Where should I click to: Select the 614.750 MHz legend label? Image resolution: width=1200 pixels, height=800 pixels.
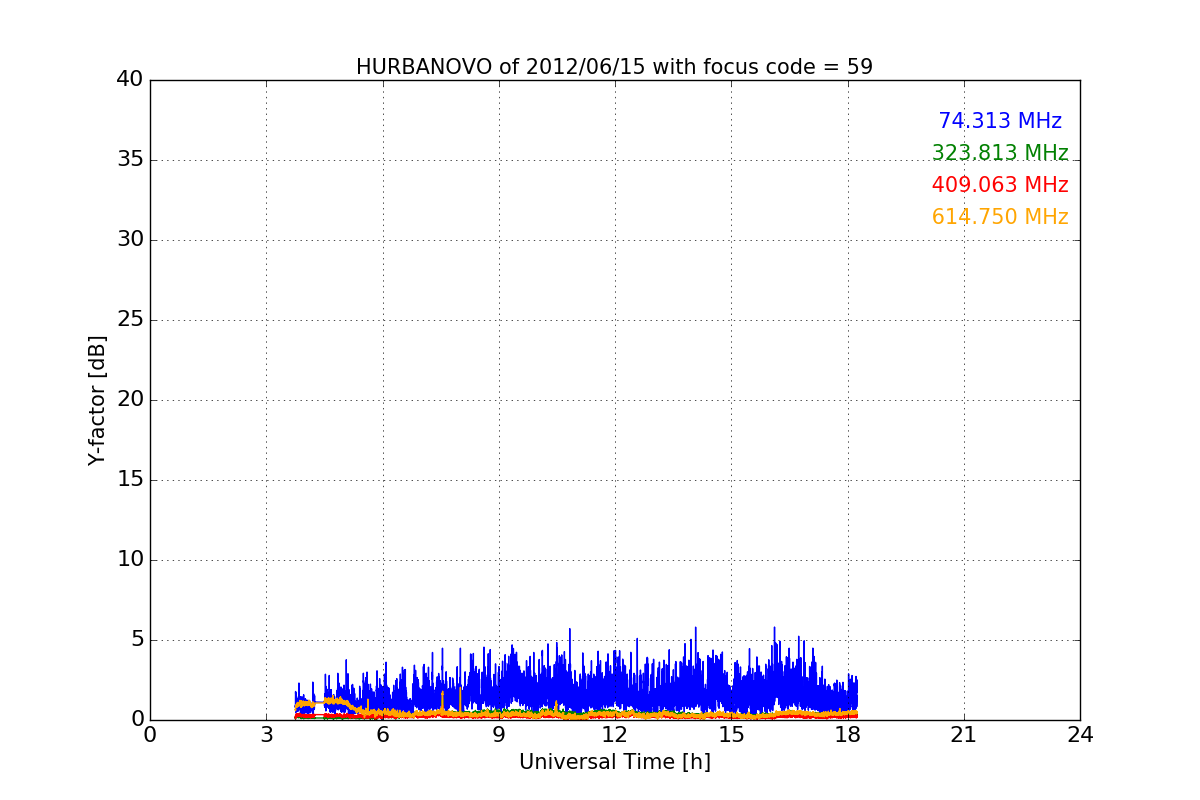click(x=1000, y=217)
